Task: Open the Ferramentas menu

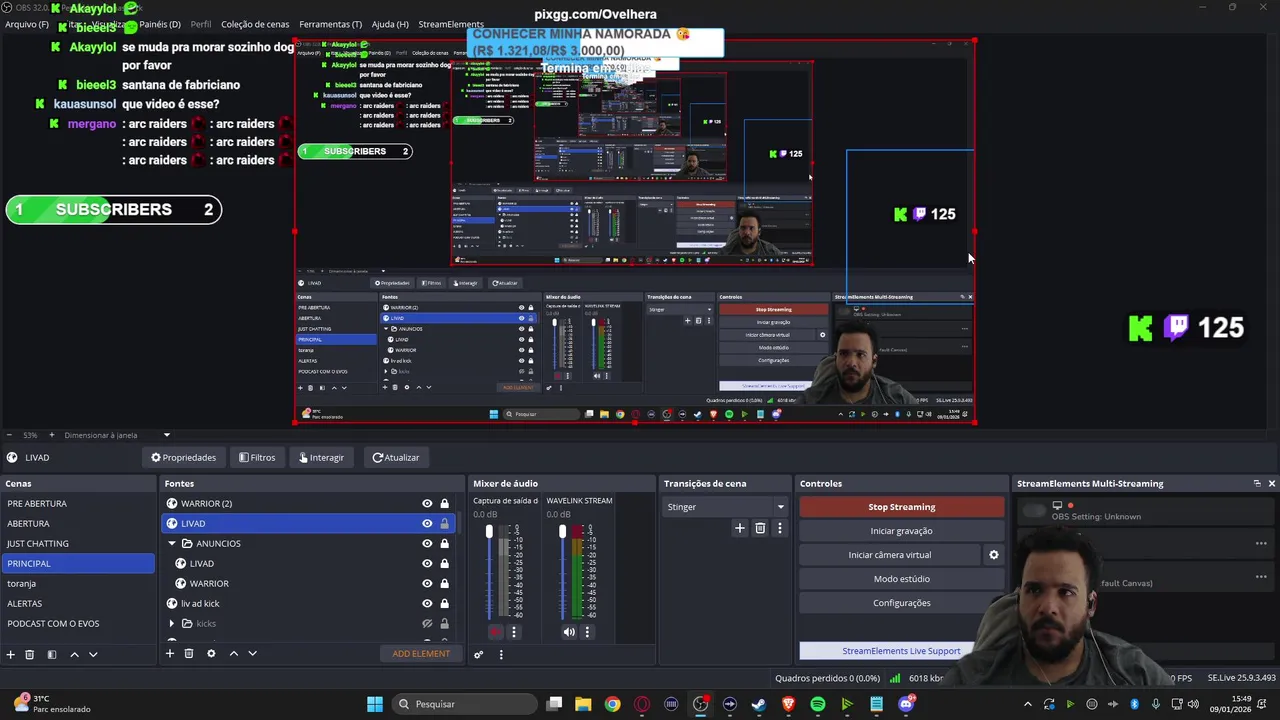Action: pyautogui.click(x=331, y=24)
